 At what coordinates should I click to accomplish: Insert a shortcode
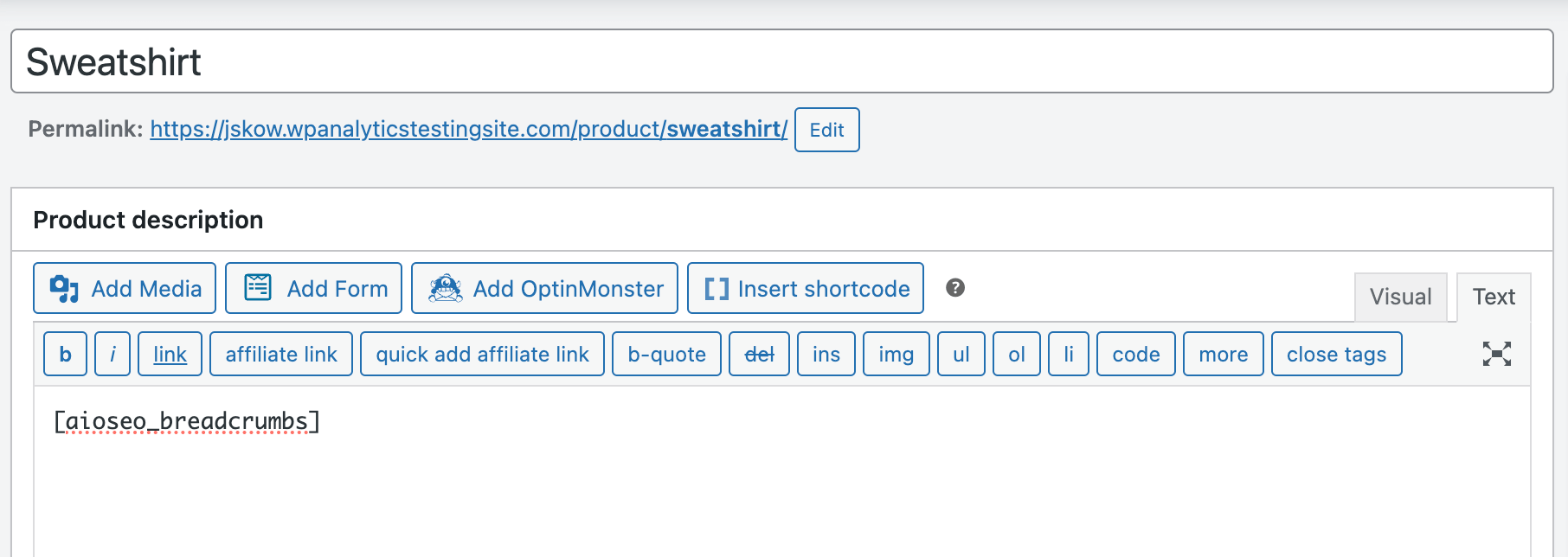(x=805, y=288)
